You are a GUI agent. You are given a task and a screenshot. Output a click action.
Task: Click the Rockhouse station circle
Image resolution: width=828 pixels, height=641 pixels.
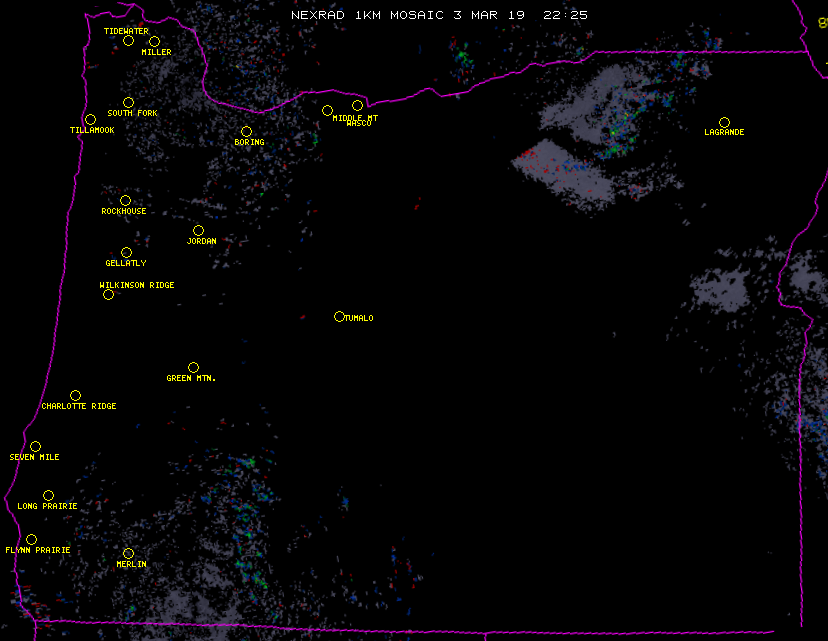tap(125, 200)
